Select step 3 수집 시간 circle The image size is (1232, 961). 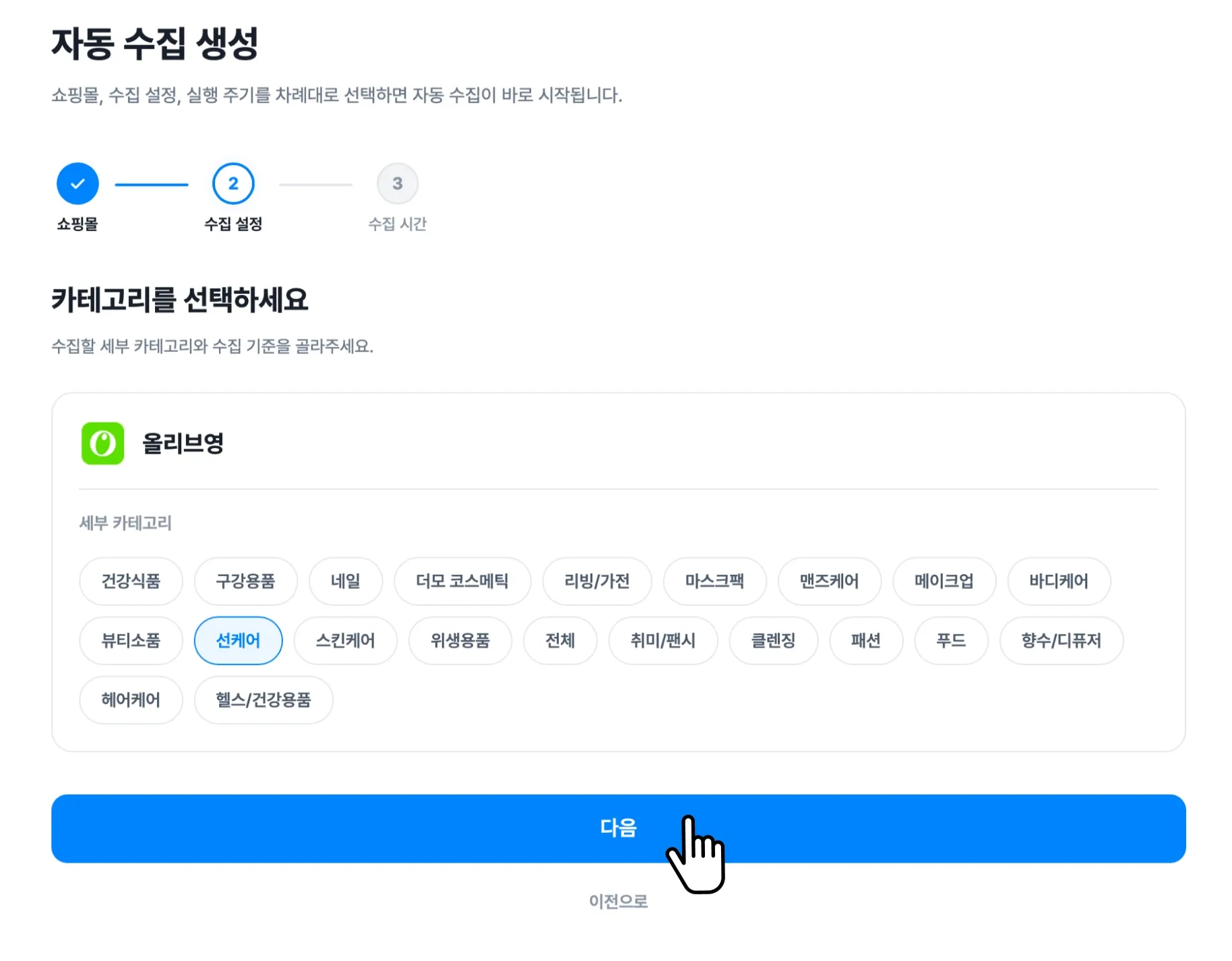pyautogui.click(x=398, y=183)
